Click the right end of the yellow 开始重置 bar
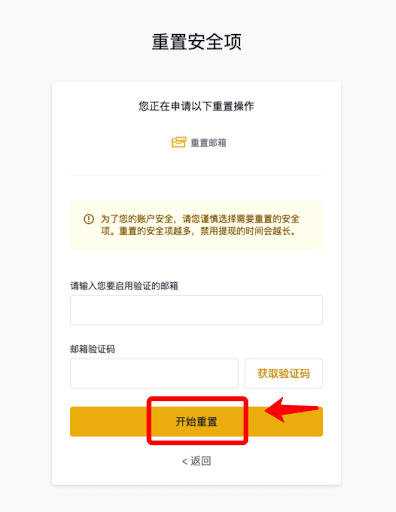Screen dimensions: 396x512 point(285,428)
